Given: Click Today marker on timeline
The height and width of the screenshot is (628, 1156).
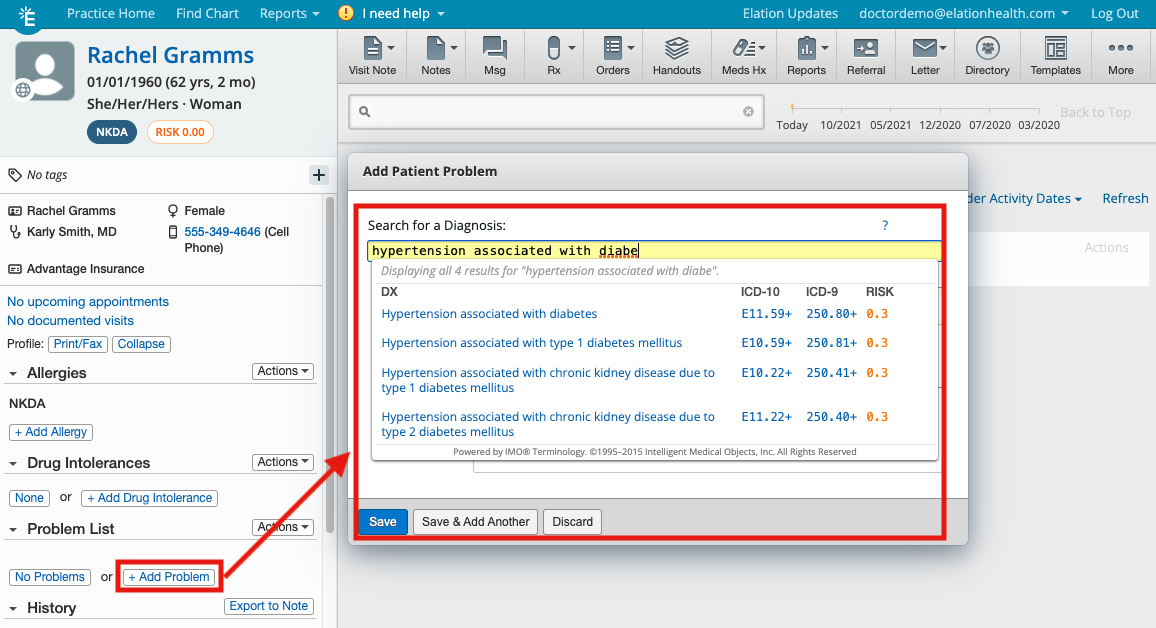Looking at the screenshot, I should point(792,125).
